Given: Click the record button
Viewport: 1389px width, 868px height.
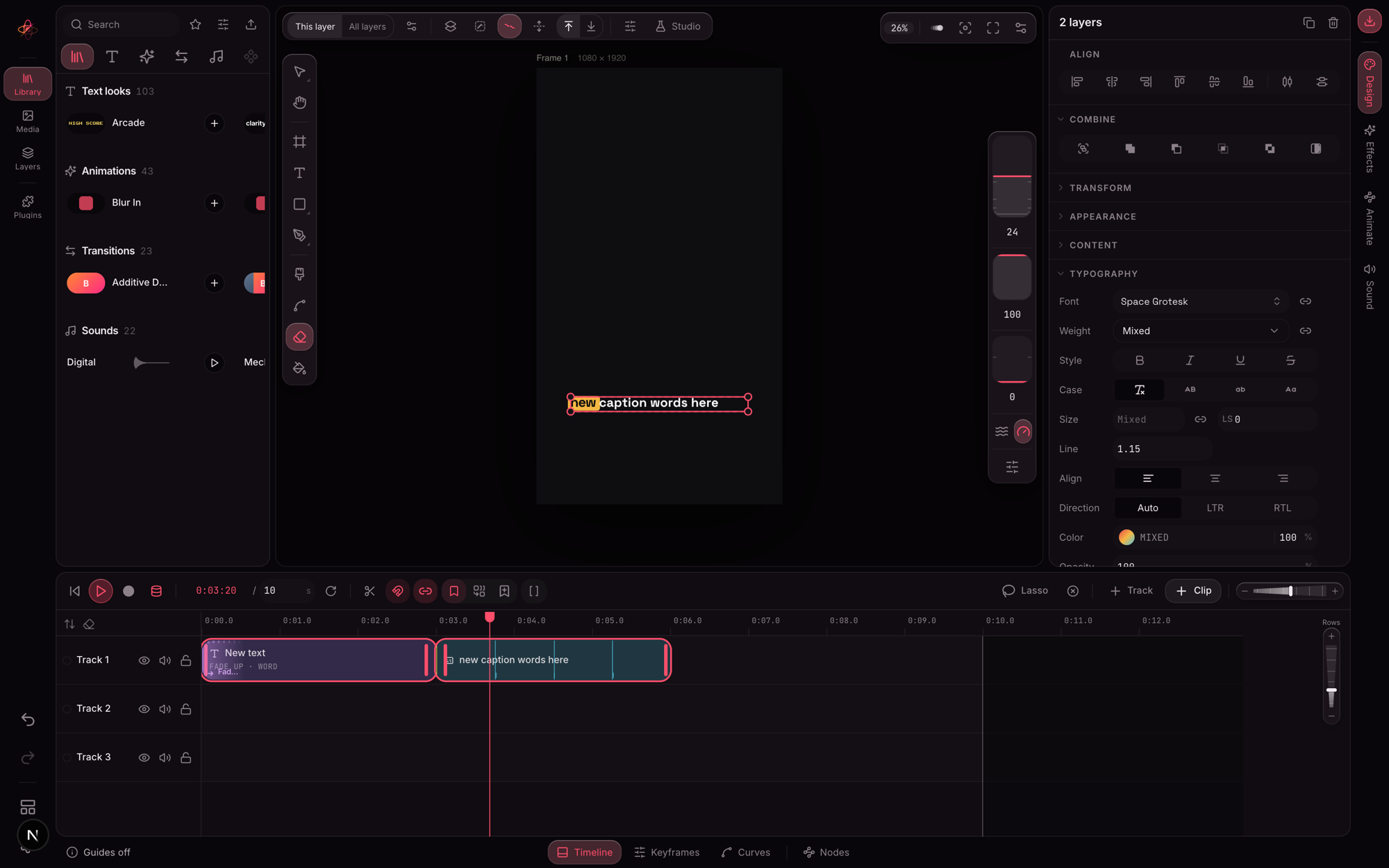Looking at the screenshot, I should [128, 591].
